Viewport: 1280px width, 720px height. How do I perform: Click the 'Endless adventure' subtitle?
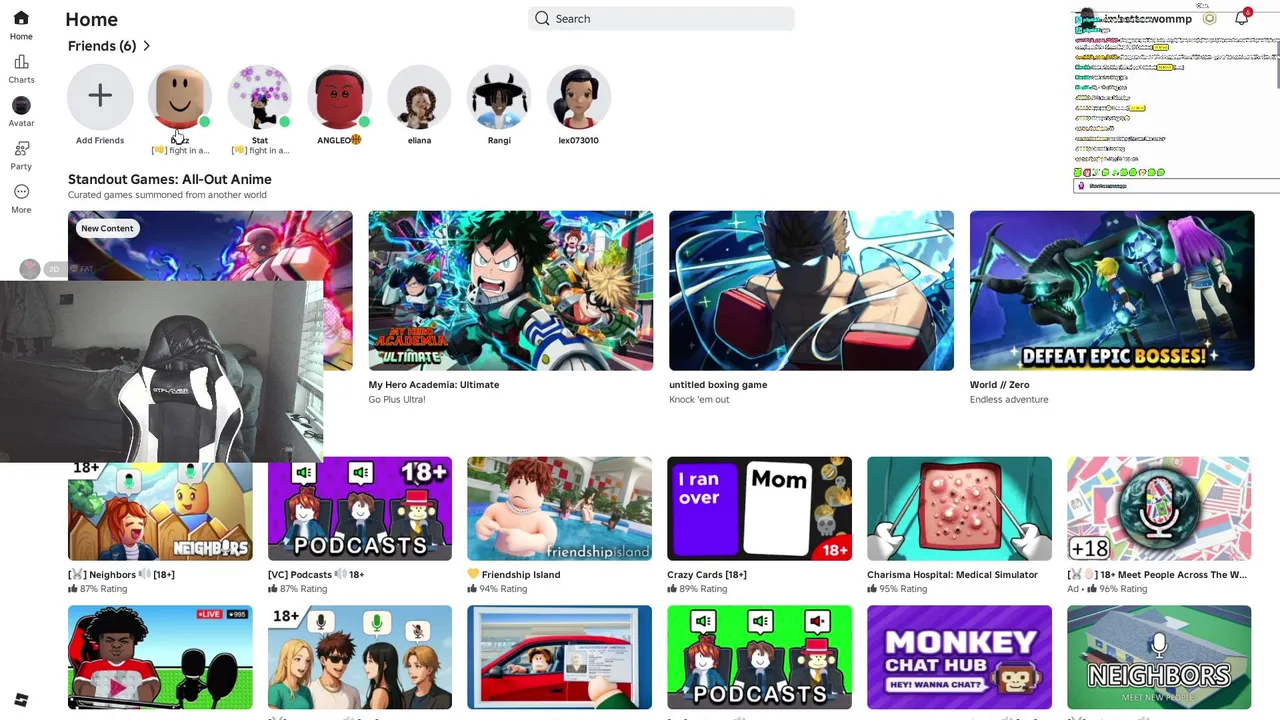(x=1009, y=399)
